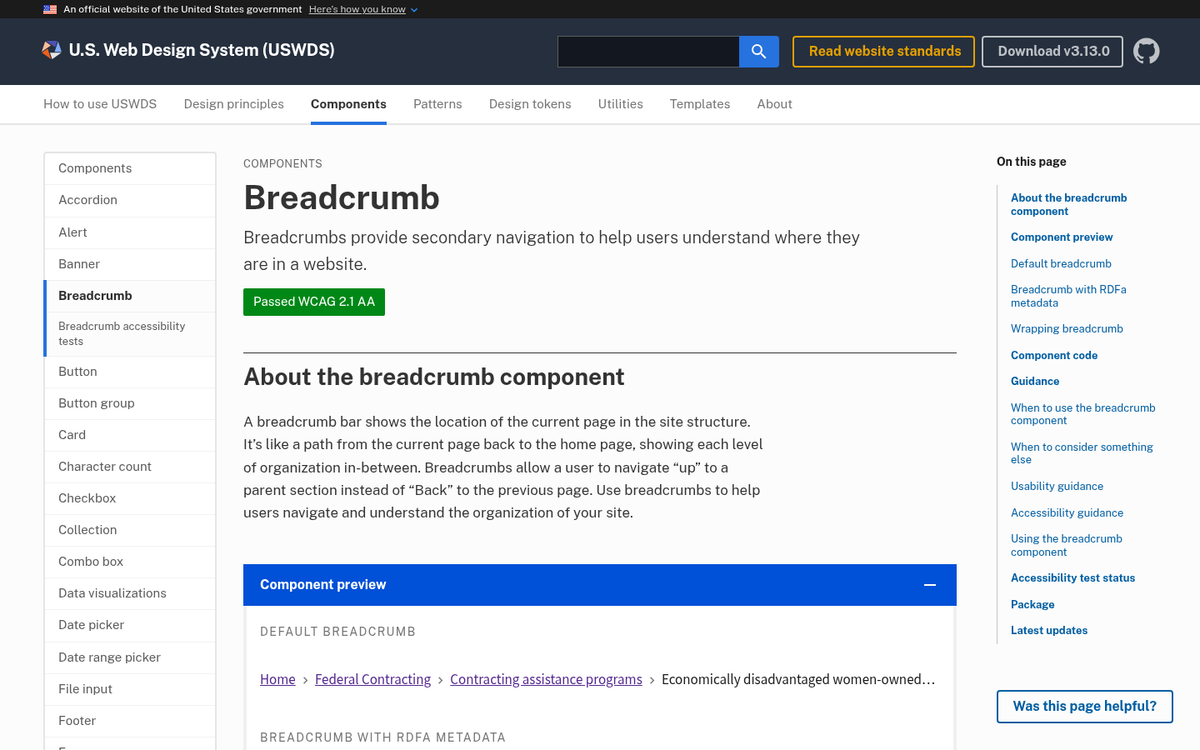Viewport: 1200px width, 750px height.
Task: Click the Read website standards button
Action: [x=883, y=51]
